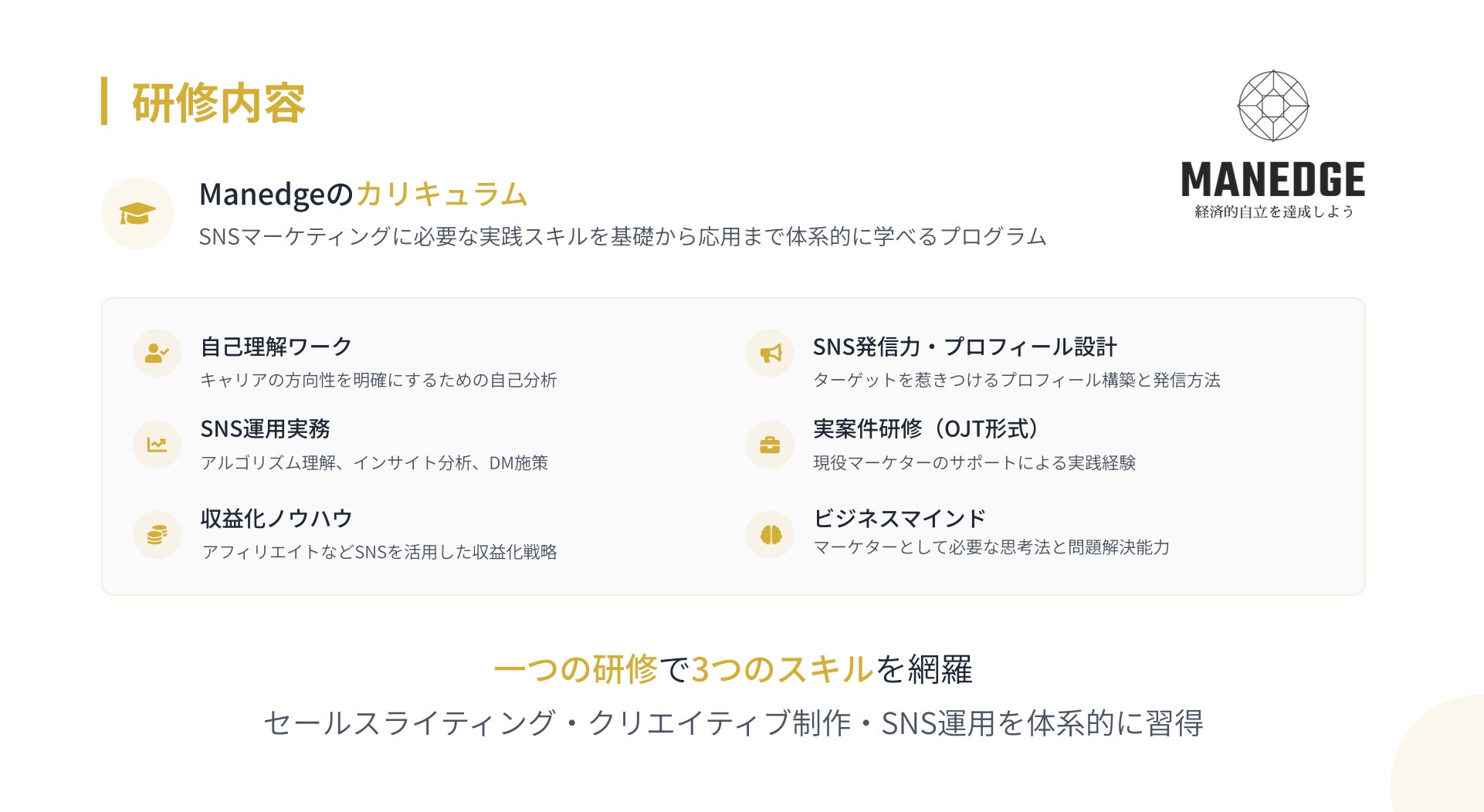
Task: Click the brain icon beside ビジネスマインド
Action: coord(770,534)
